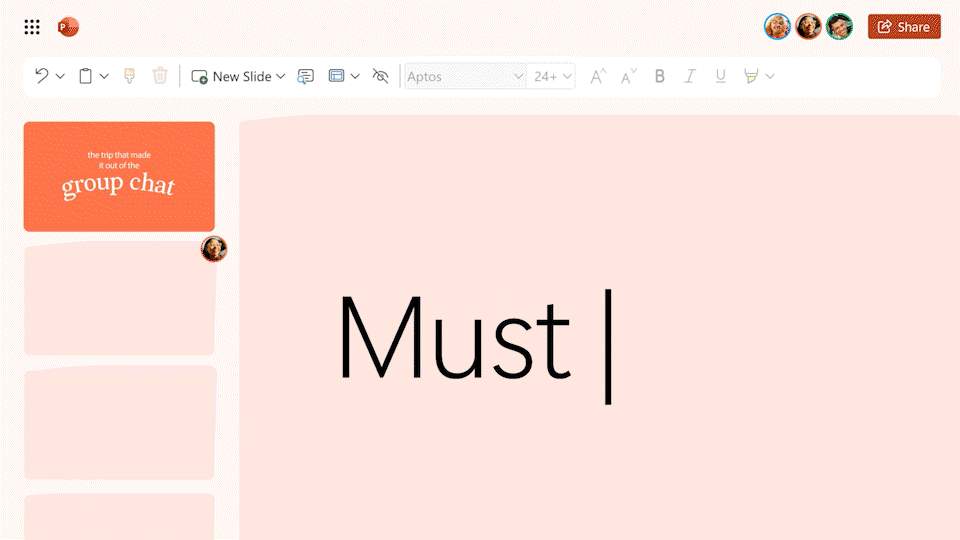Screen dimensions: 960x540
Task: Toggle the hide slide eye icon
Action: (x=380, y=76)
